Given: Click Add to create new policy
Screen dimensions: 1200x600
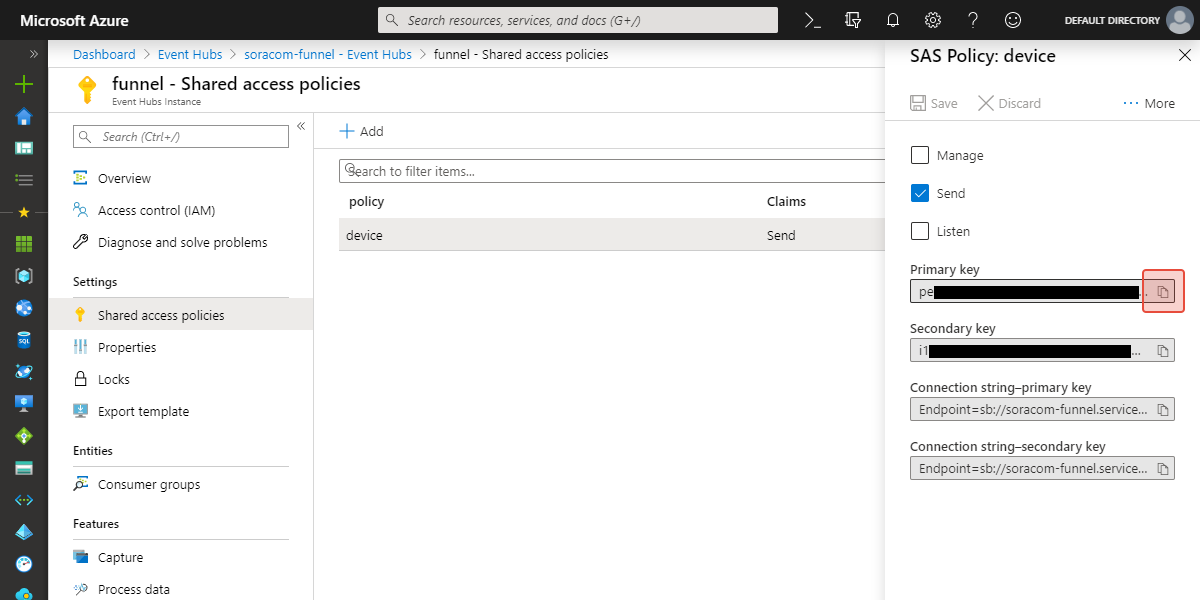Looking at the screenshot, I should (x=361, y=132).
